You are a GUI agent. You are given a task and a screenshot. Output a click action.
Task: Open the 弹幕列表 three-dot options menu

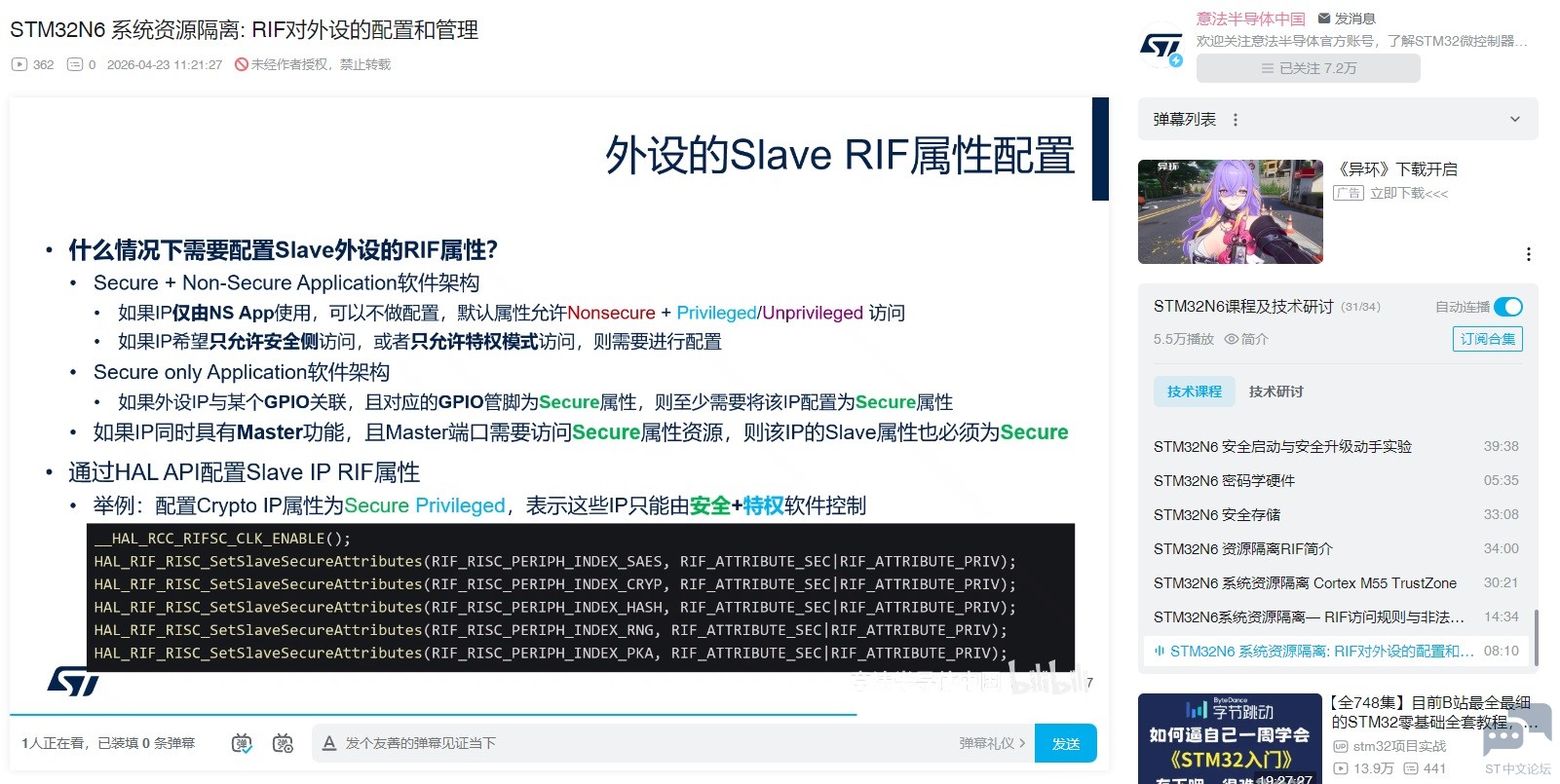coord(1236,120)
